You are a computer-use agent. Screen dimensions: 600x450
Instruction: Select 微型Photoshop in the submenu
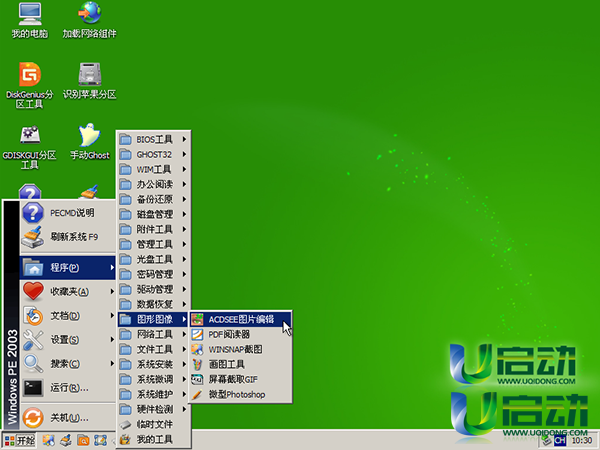tap(236, 396)
